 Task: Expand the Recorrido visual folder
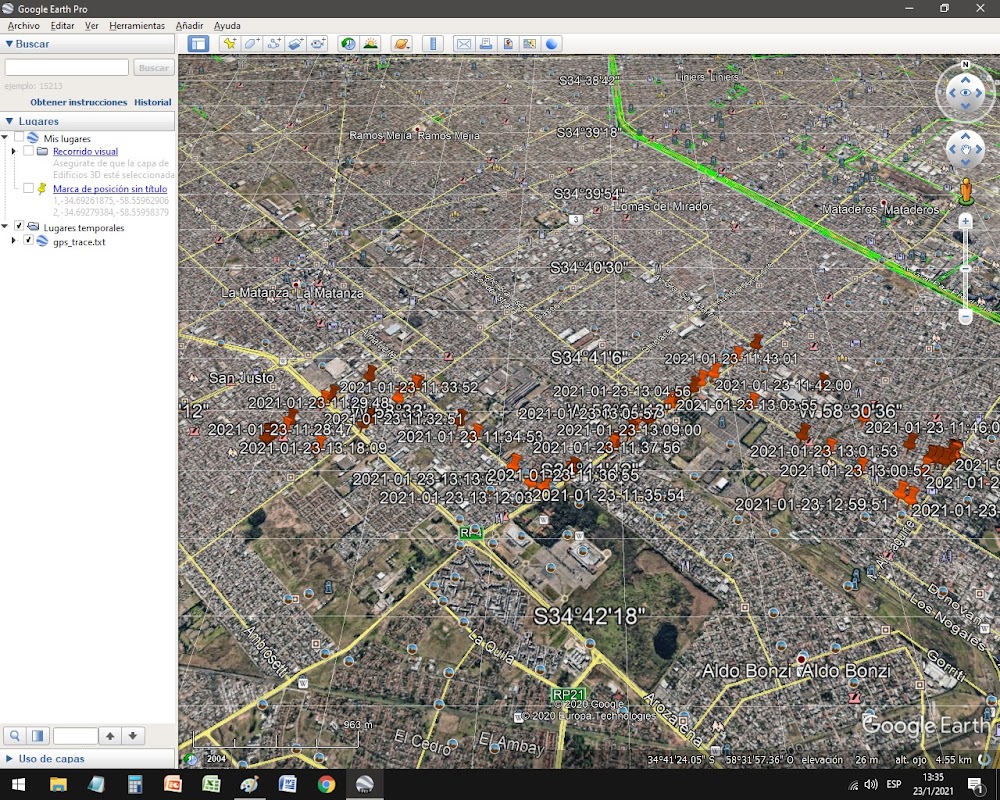[14, 151]
